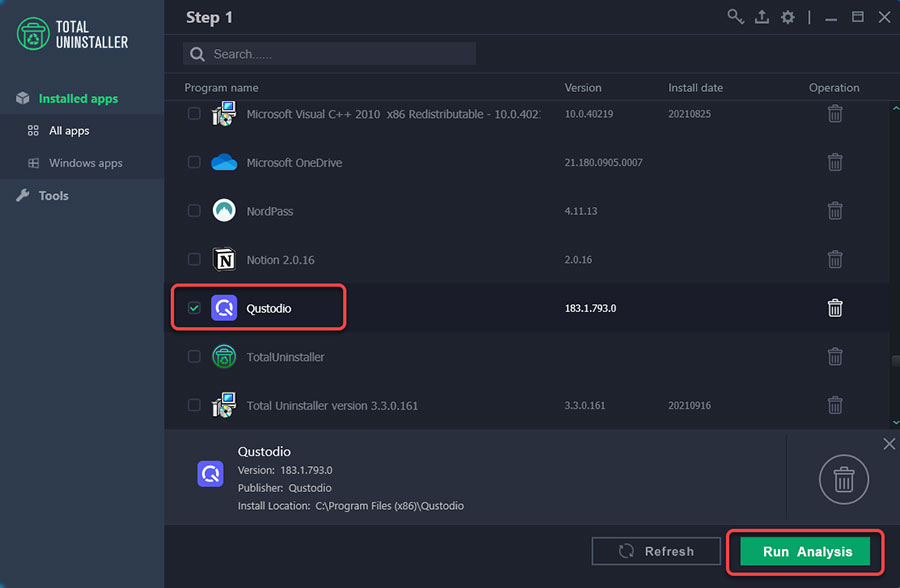Select the Qustodio program name
900x588 pixels.
tap(269, 308)
